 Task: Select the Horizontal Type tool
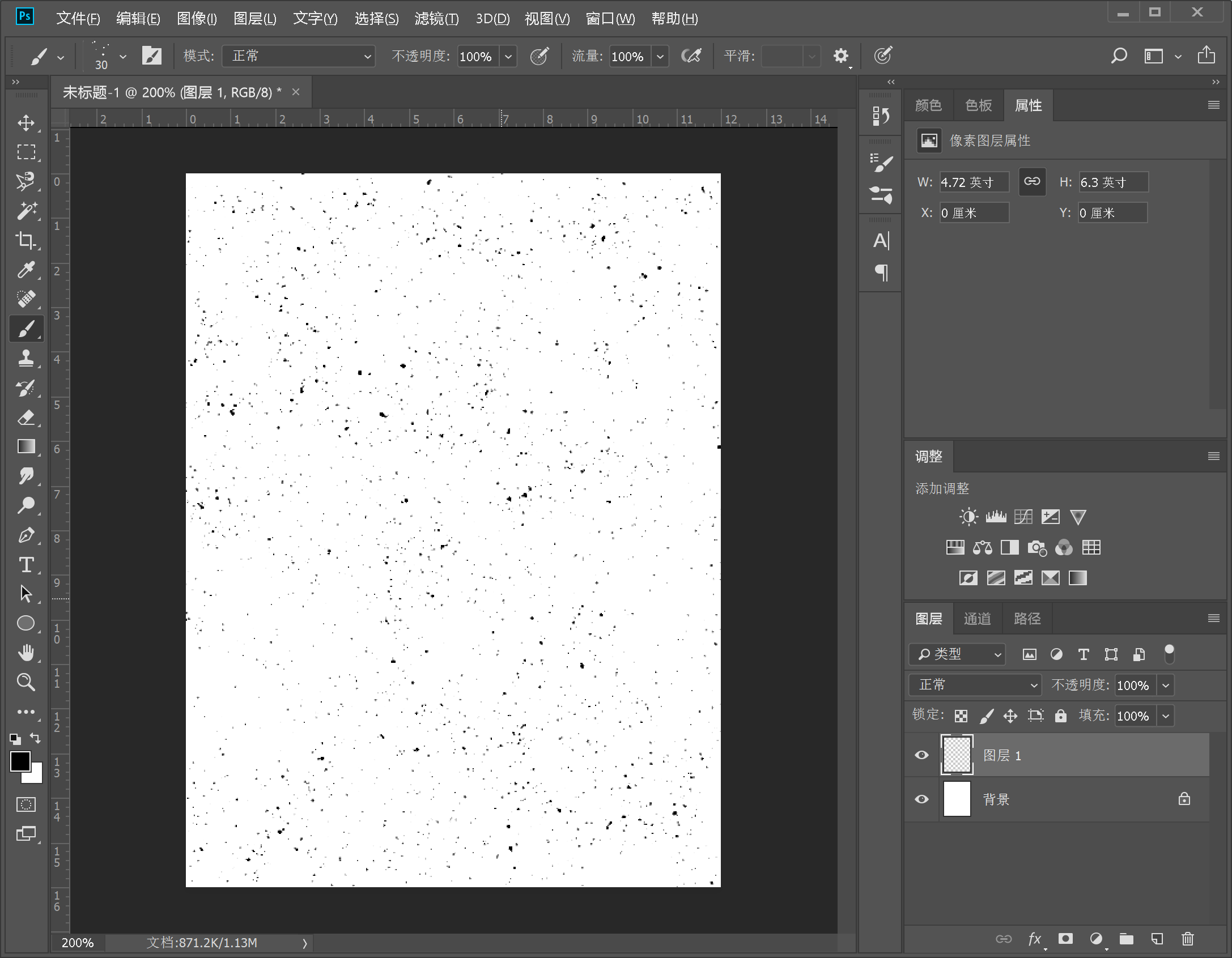(26, 565)
